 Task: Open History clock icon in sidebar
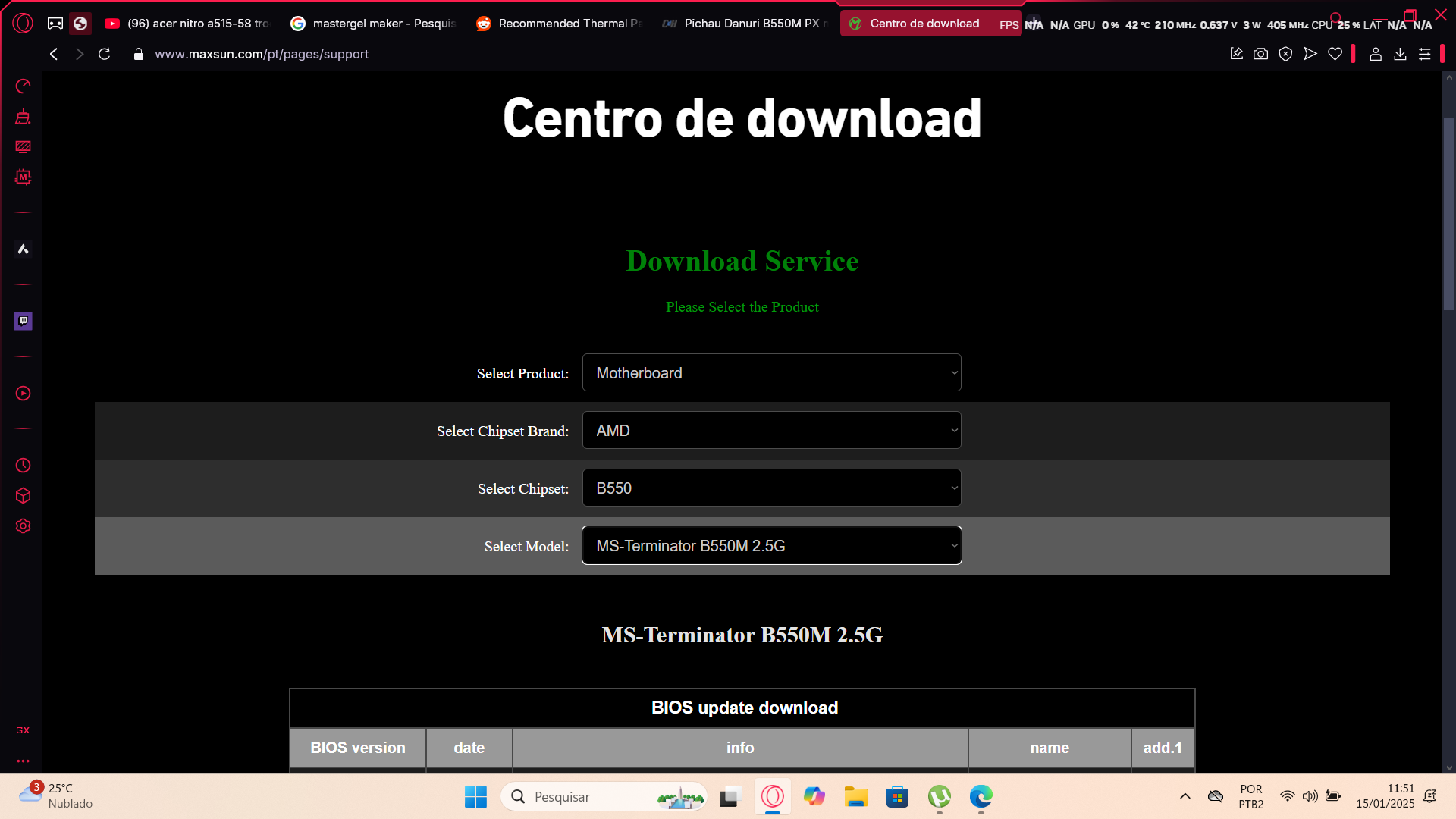(23, 465)
